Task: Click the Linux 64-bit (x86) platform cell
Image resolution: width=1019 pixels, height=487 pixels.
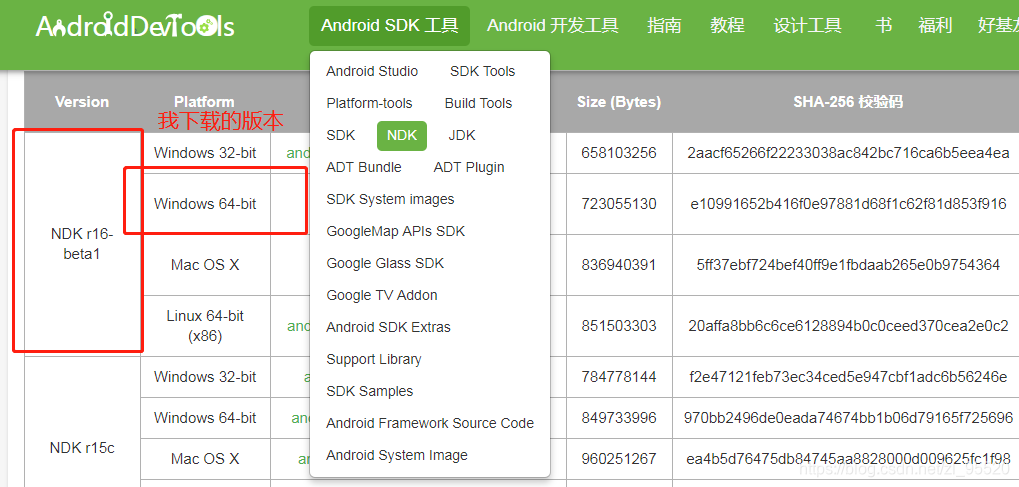Action: pos(205,326)
